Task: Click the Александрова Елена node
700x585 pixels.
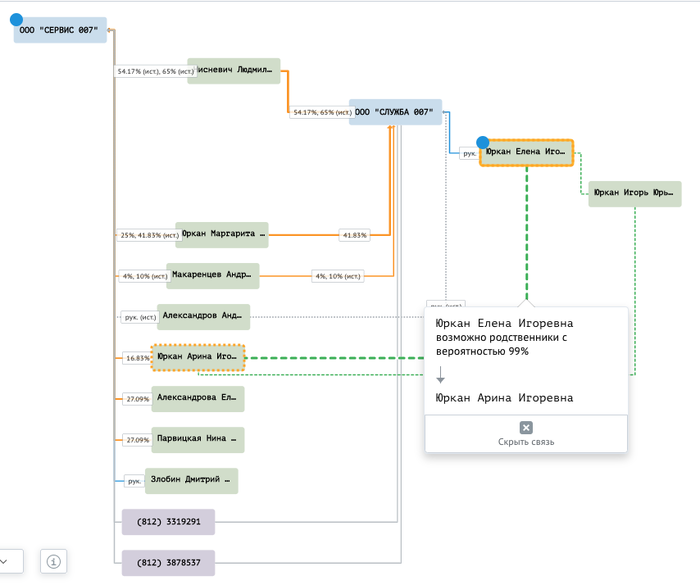Action: (x=198, y=398)
